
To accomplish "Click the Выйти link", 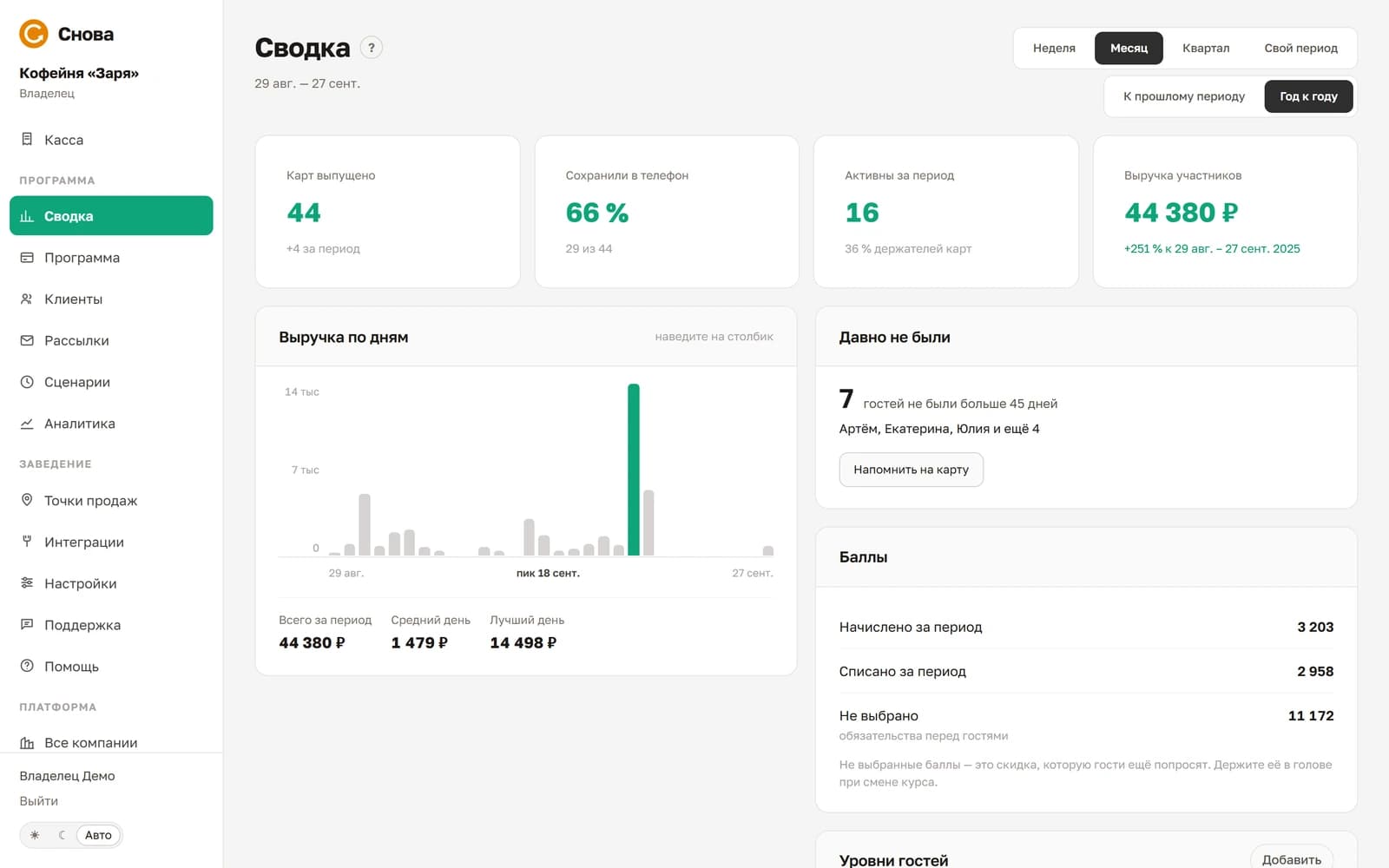I will click(39, 801).
